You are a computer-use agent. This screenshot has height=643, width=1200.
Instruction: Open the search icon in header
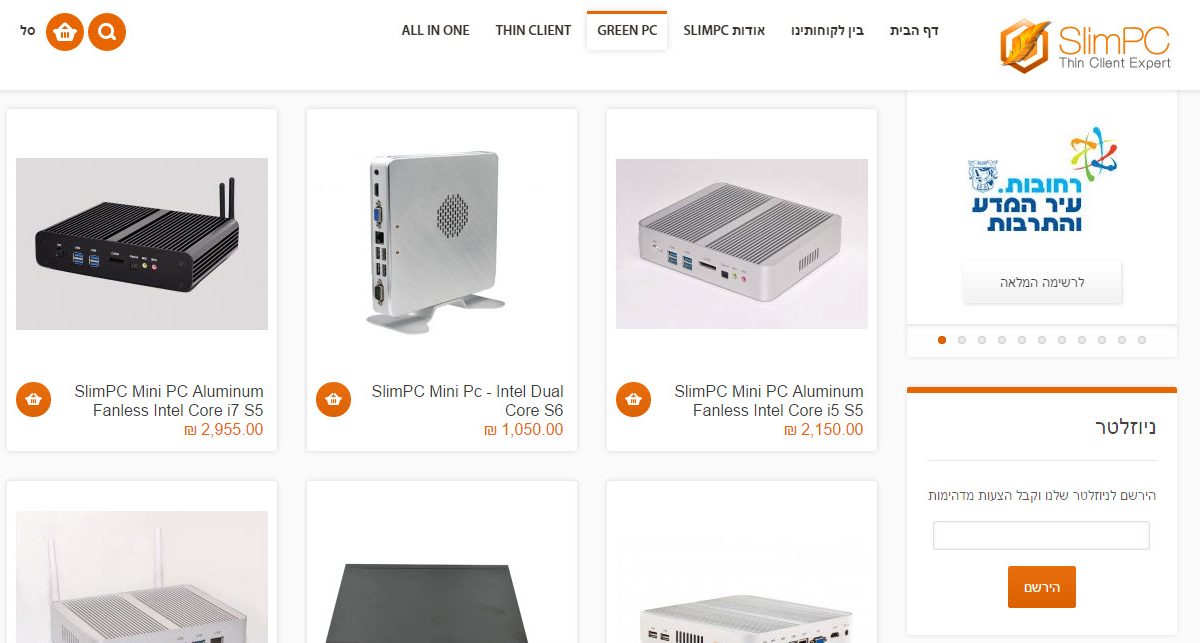tap(107, 32)
